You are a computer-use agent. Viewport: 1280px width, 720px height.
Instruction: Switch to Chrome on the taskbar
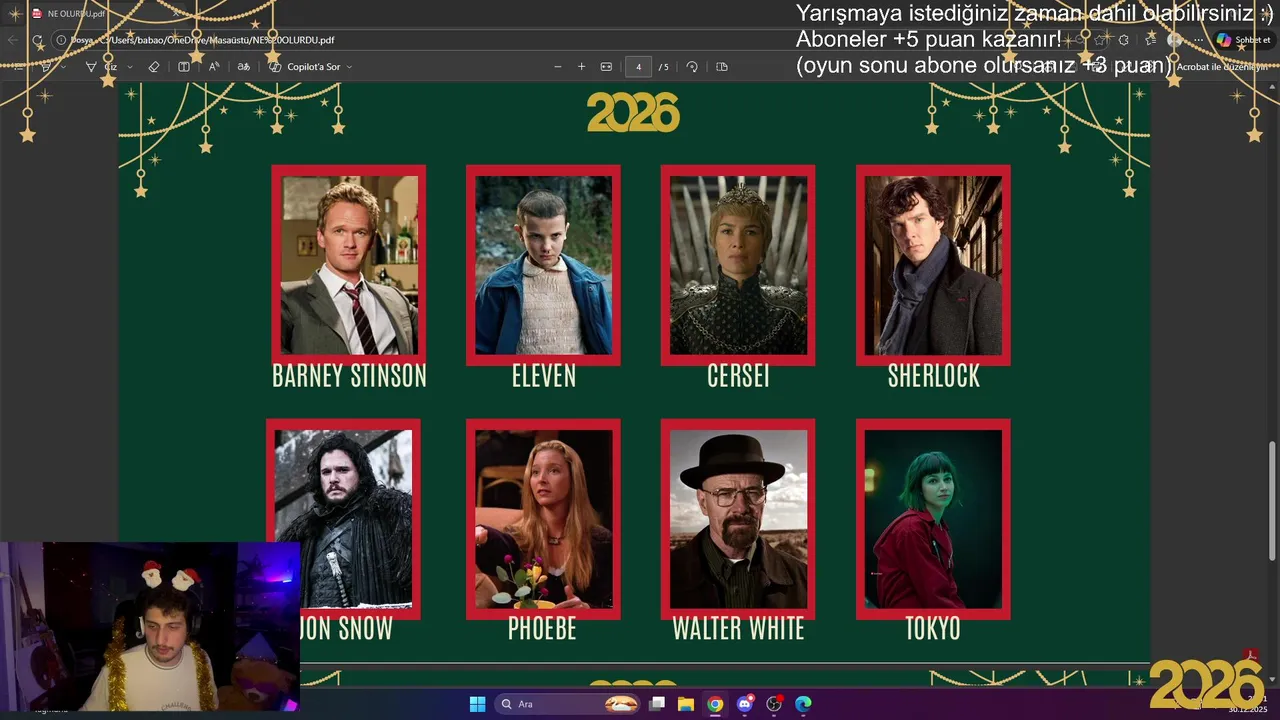715,704
